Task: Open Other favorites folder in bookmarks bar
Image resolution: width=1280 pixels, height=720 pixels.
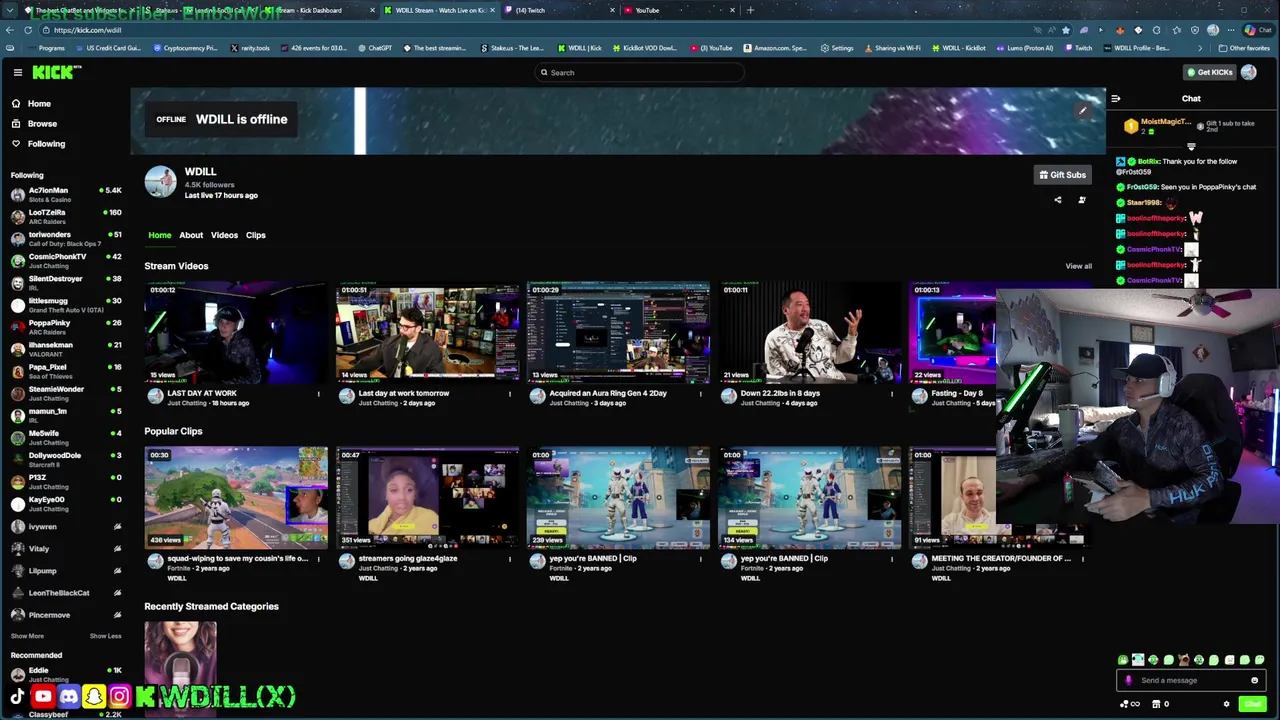Action: pyautogui.click(x=1244, y=48)
